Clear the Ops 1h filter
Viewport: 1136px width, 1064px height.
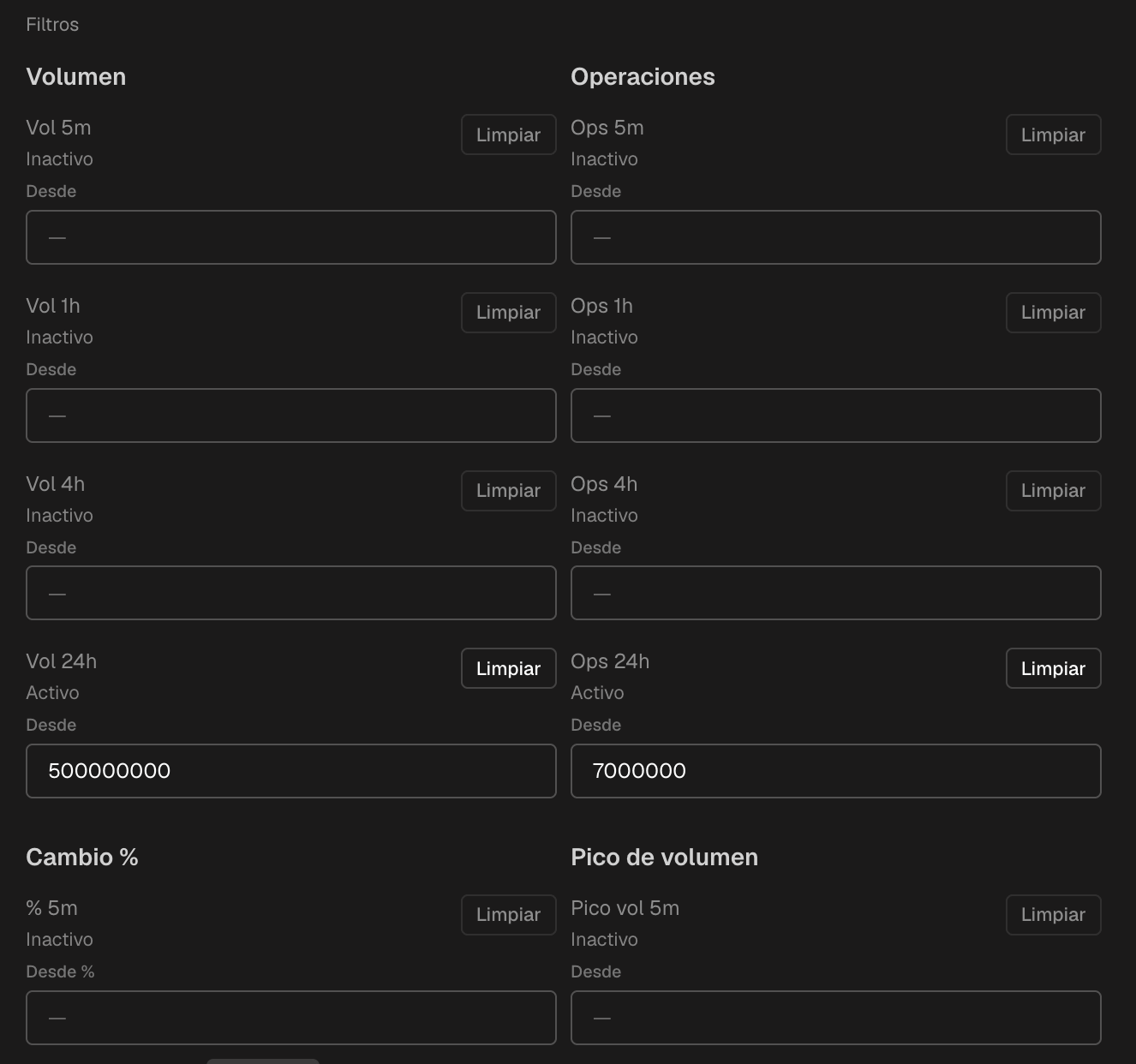(1054, 313)
